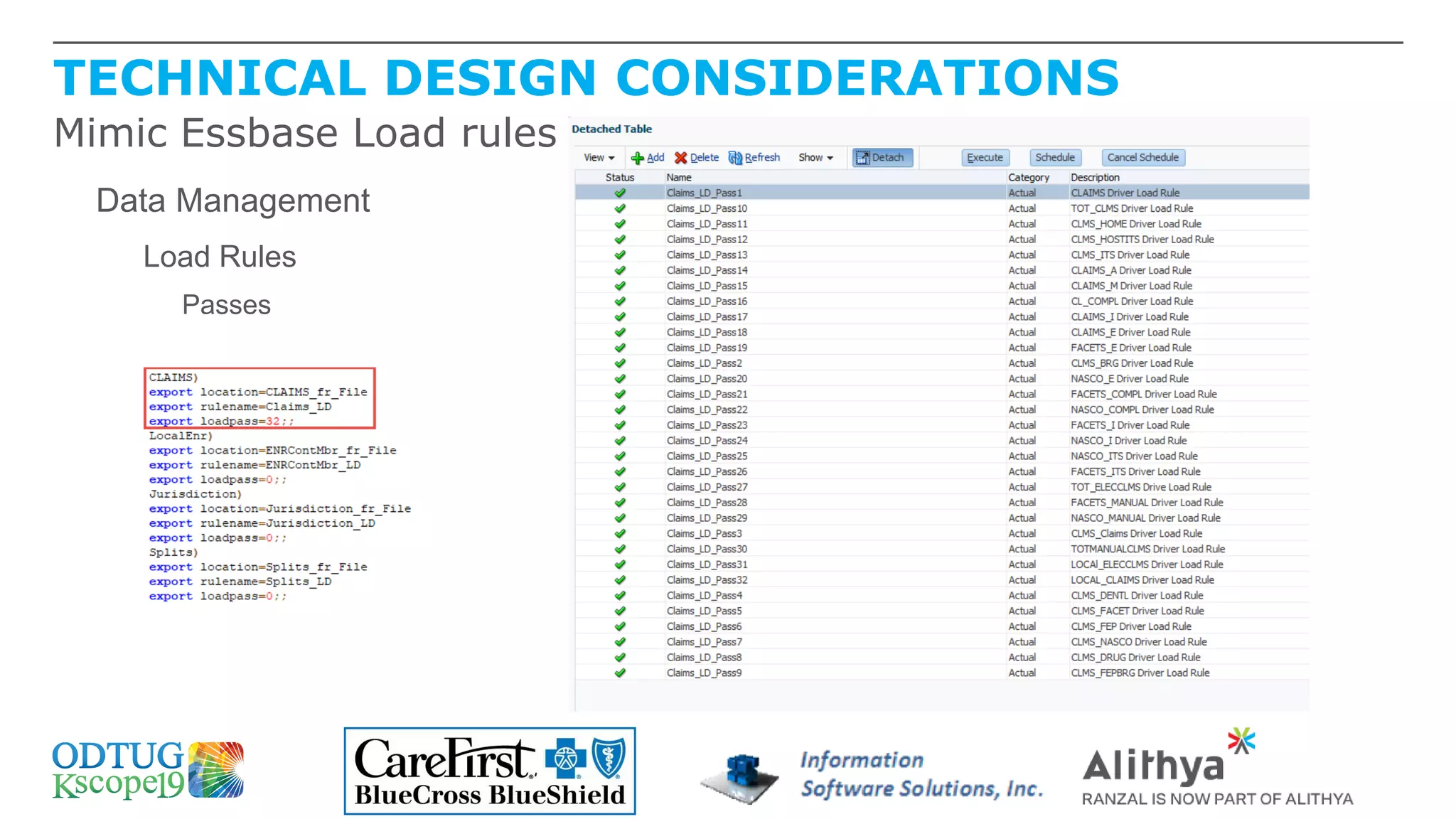
Task: Click the ODTUG Kscope19 logo
Action: 148,769
